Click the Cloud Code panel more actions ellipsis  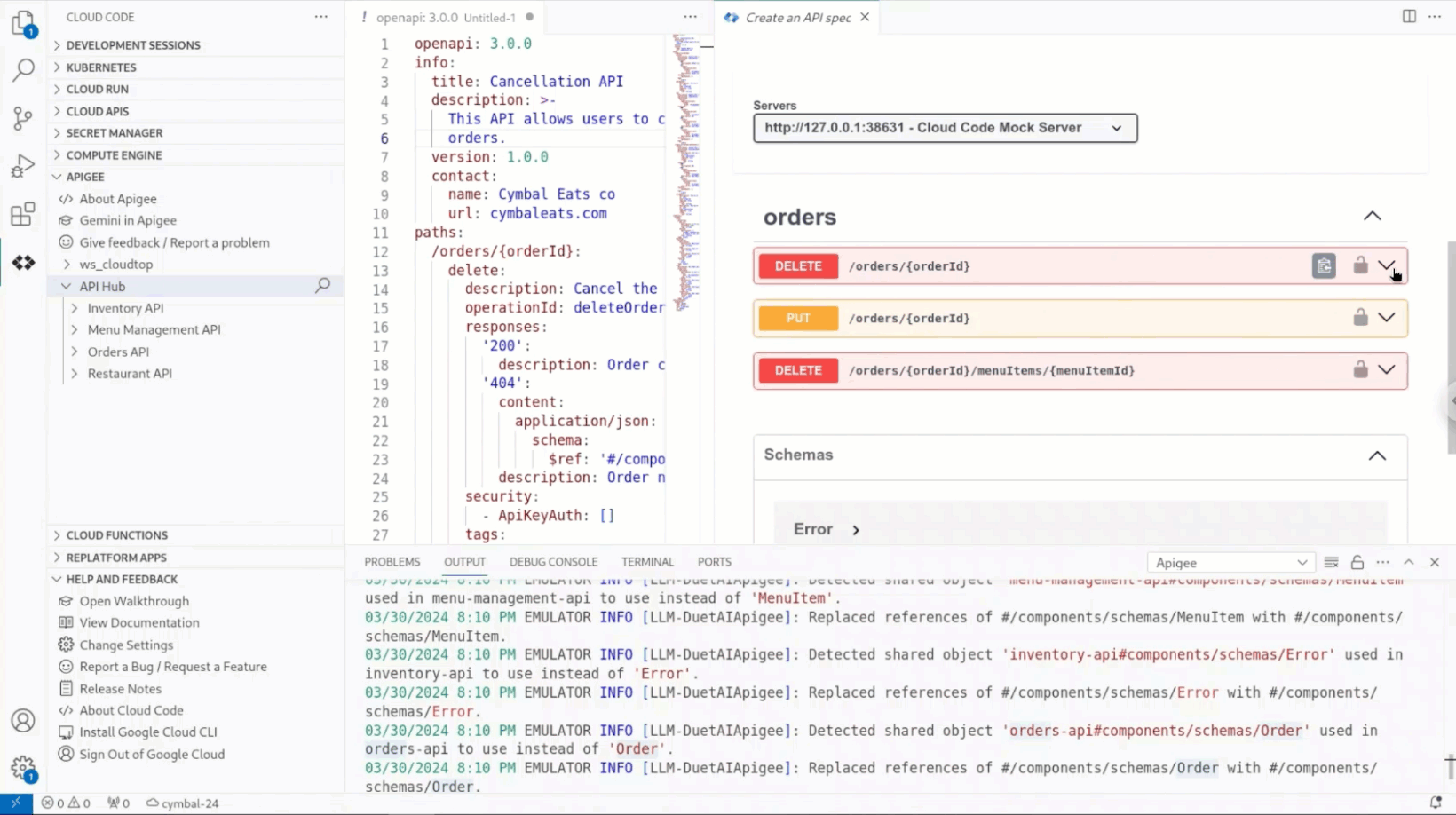pos(321,17)
